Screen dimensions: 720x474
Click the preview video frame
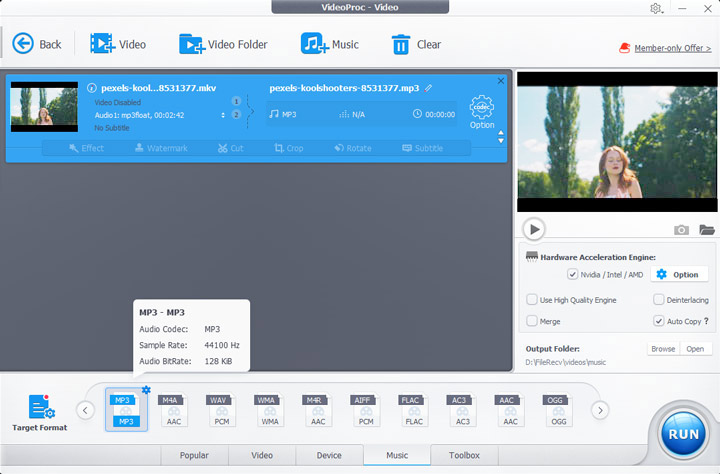coord(617,141)
